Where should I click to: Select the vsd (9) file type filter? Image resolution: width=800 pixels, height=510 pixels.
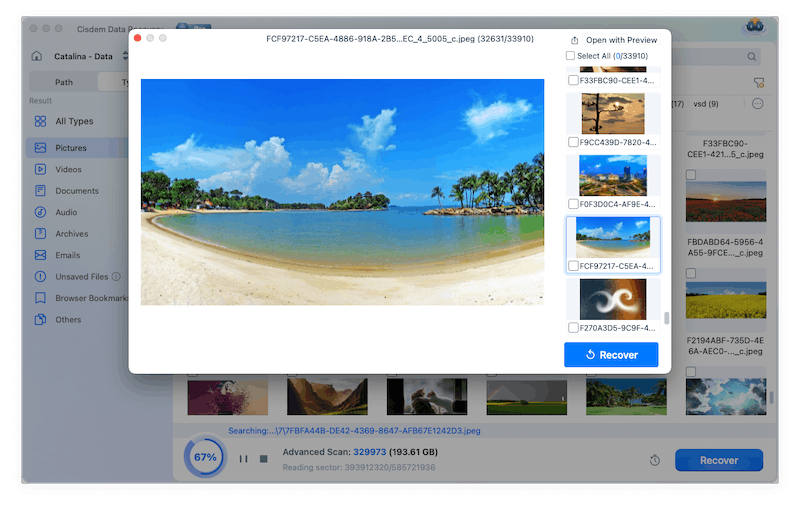[x=706, y=104]
